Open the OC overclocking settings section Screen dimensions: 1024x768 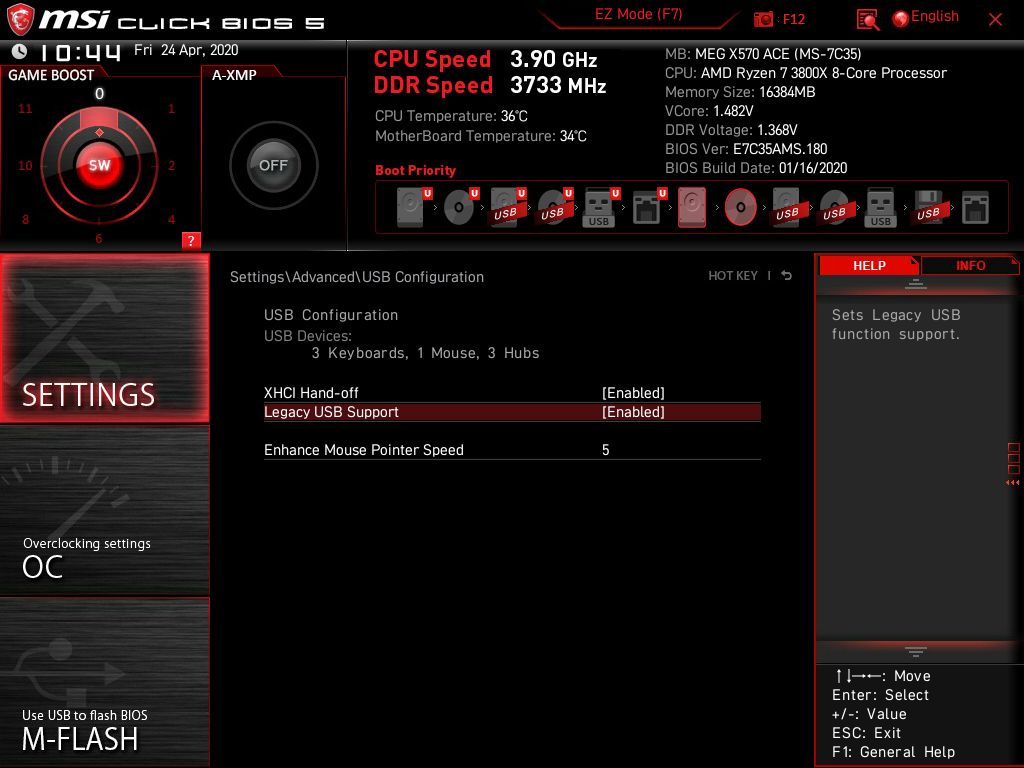(104, 511)
